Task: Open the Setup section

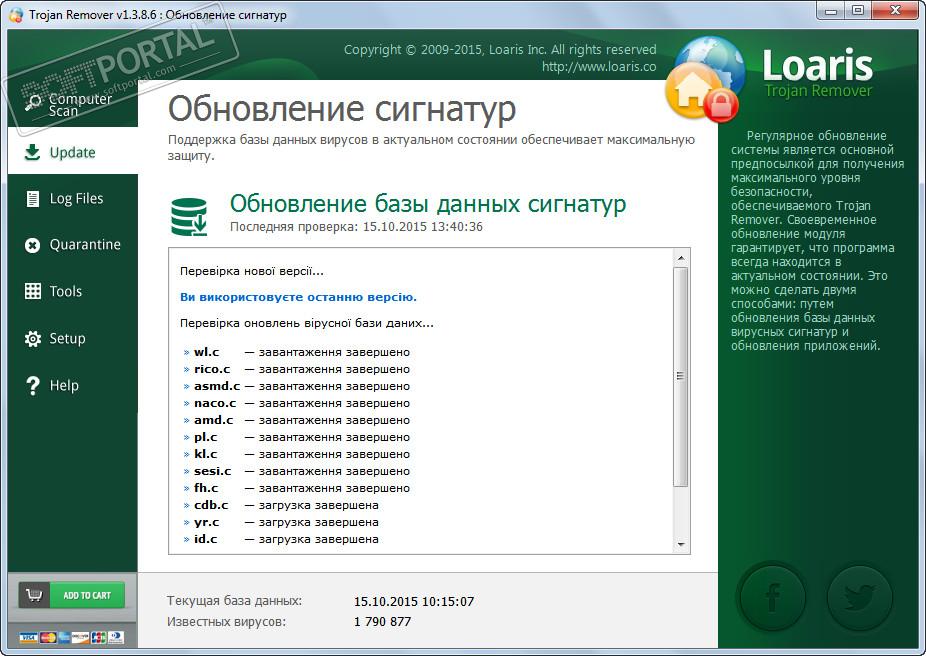Action: pos(73,338)
